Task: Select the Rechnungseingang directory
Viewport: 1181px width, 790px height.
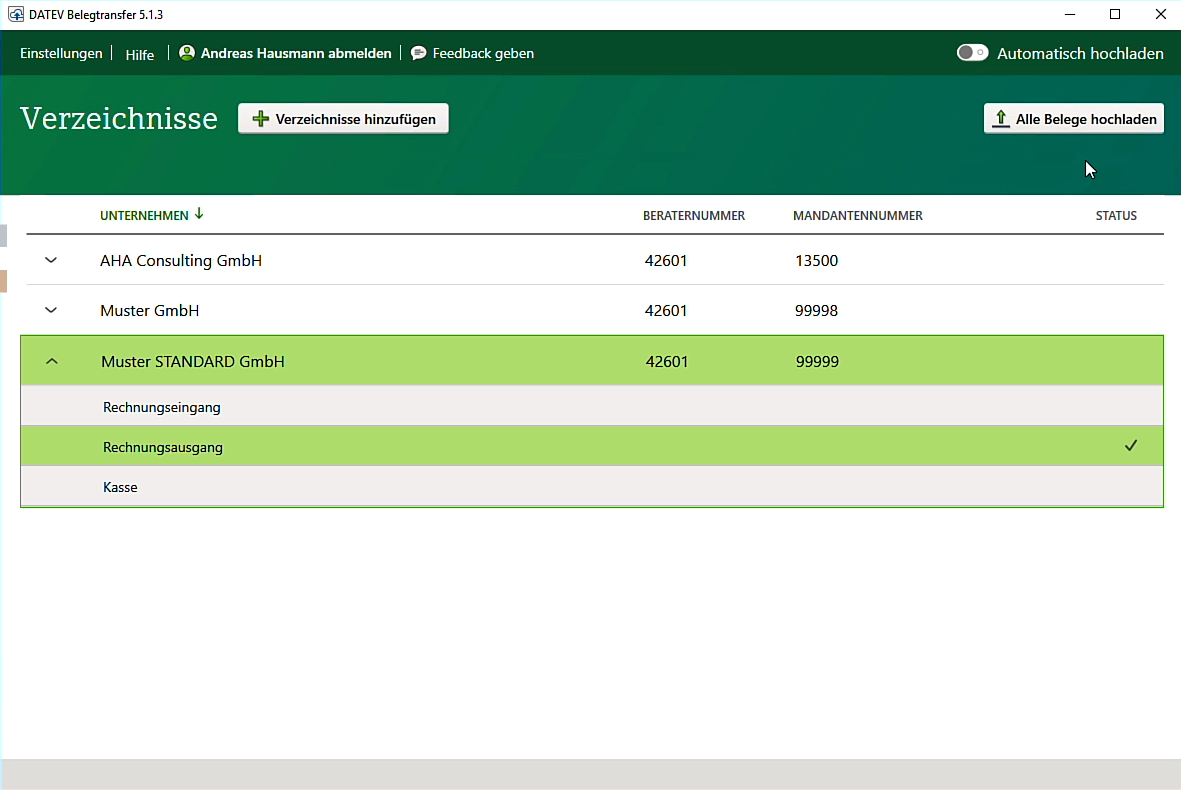Action: 592,407
